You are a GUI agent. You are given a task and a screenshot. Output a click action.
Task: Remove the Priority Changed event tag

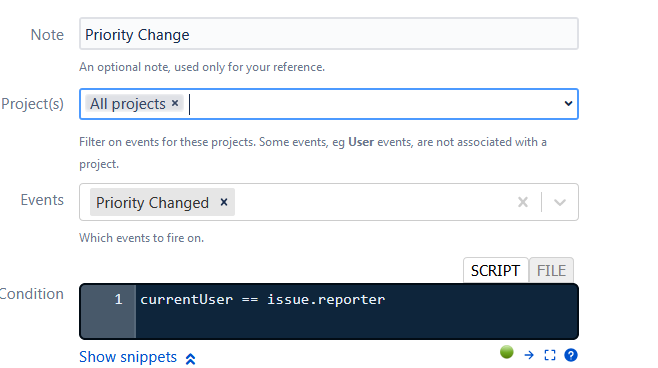click(x=224, y=202)
